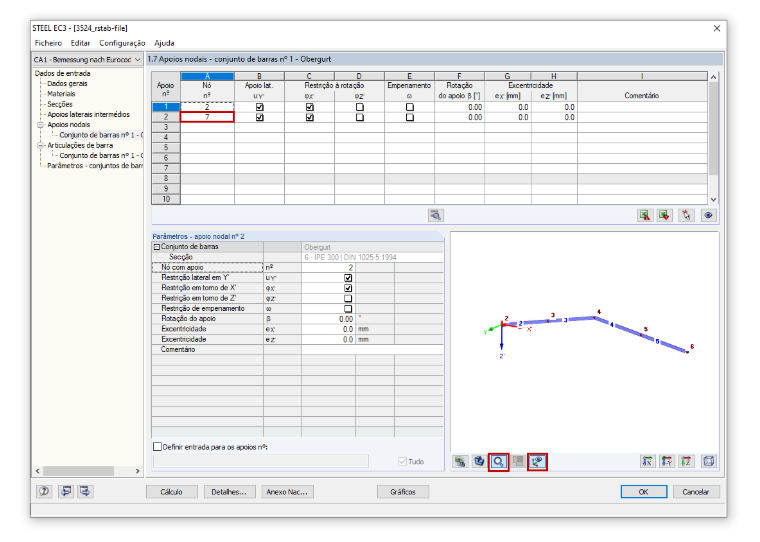Toggle Apoio lat. checkbox in row 1

tap(260, 107)
